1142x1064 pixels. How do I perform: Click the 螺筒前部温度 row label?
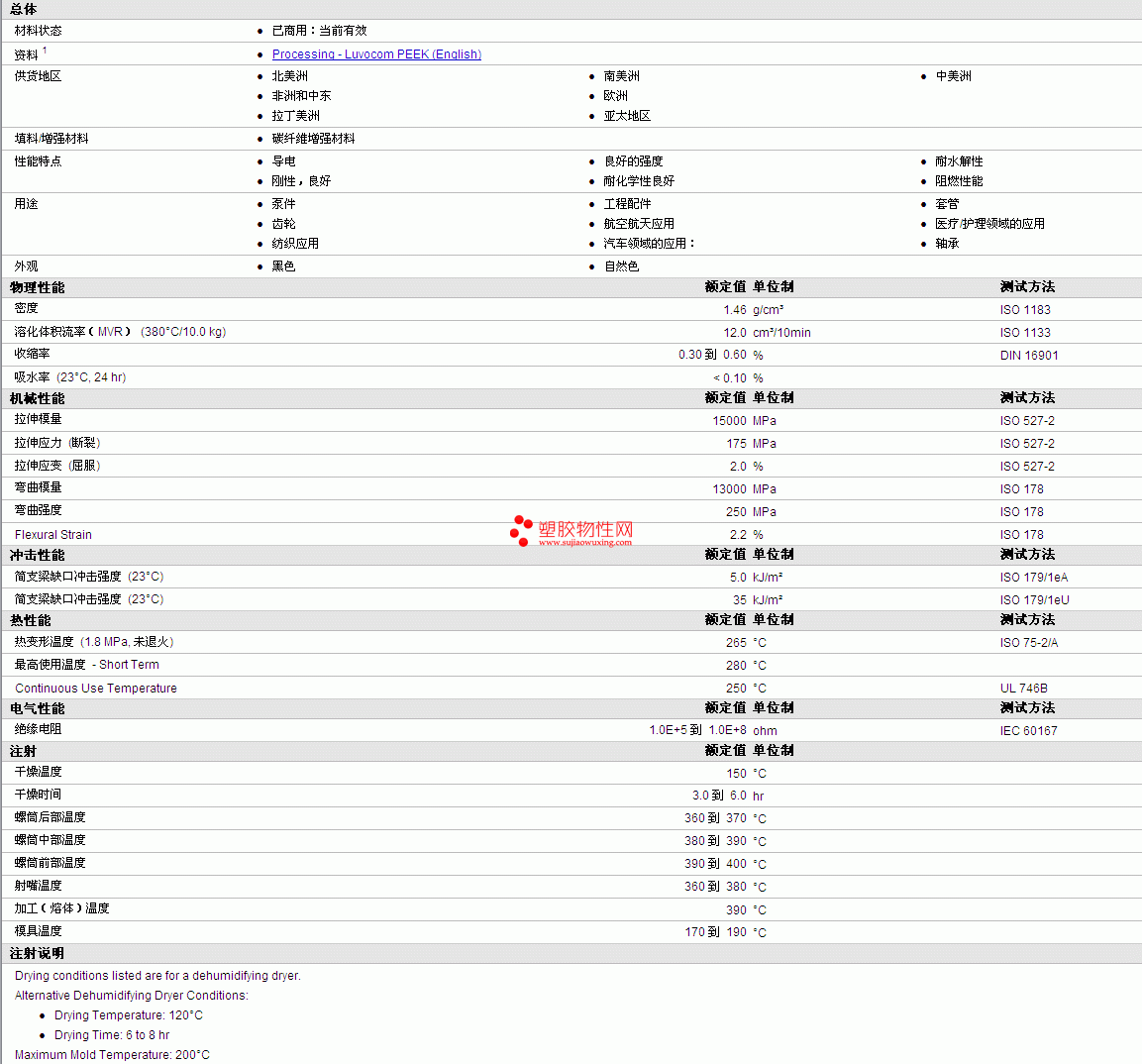pos(50,862)
